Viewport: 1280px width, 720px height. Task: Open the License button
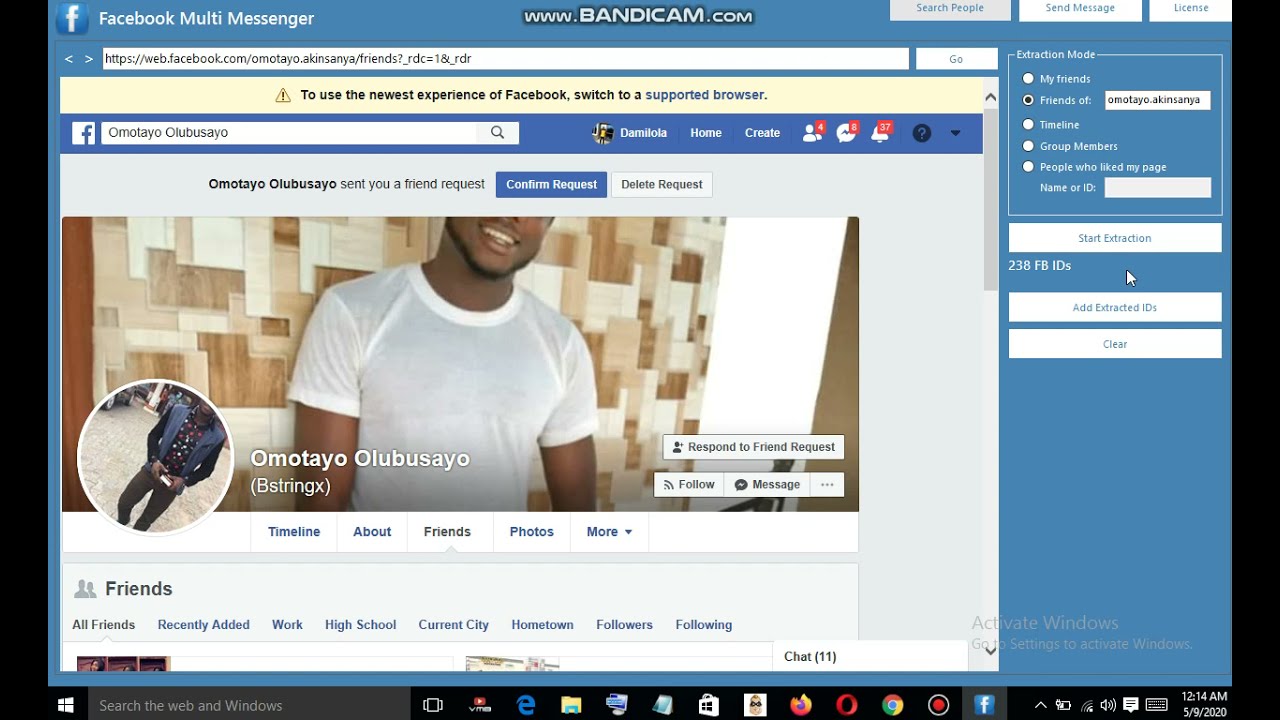(1191, 9)
